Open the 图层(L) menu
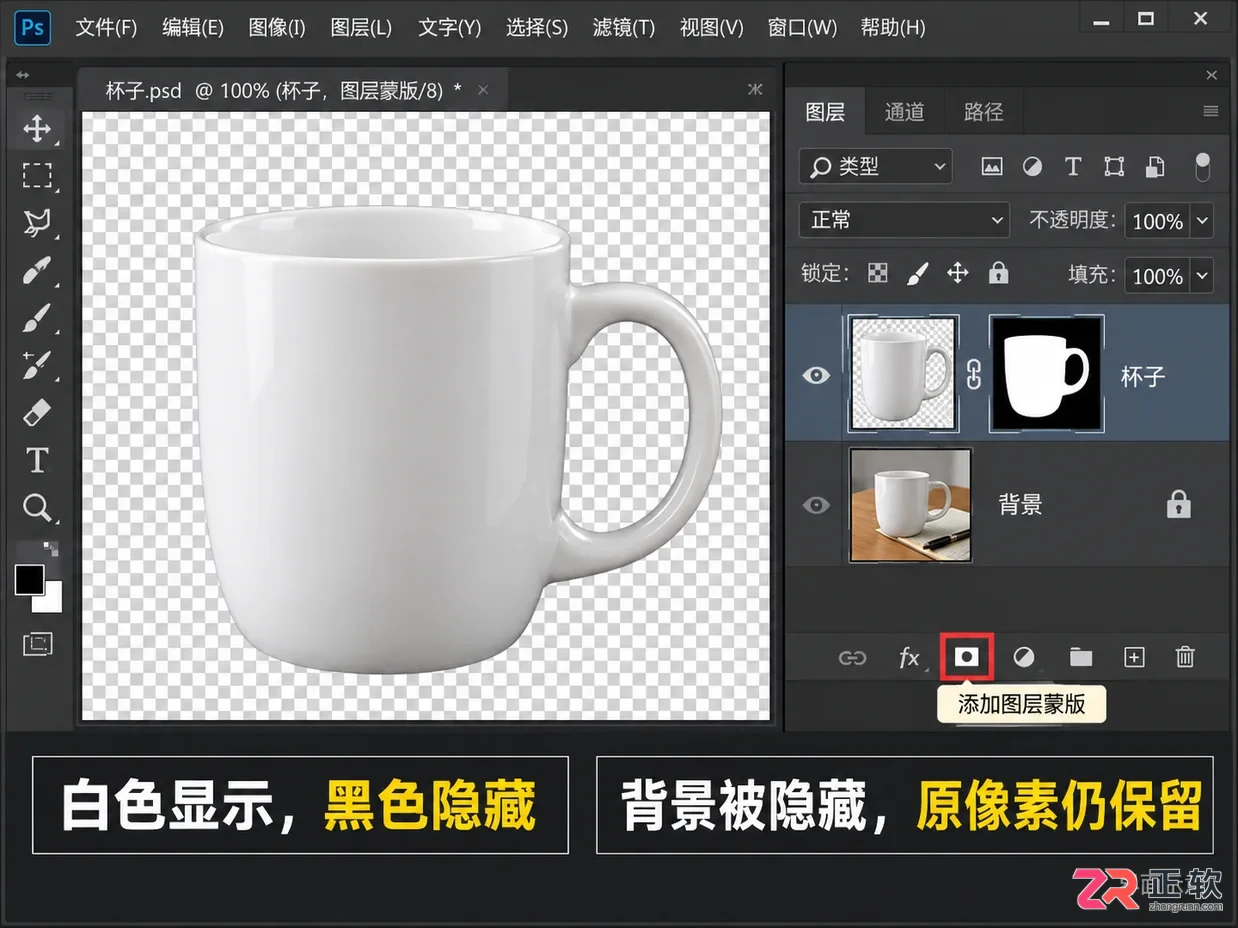The height and width of the screenshot is (928, 1238). [x=361, y=27]
